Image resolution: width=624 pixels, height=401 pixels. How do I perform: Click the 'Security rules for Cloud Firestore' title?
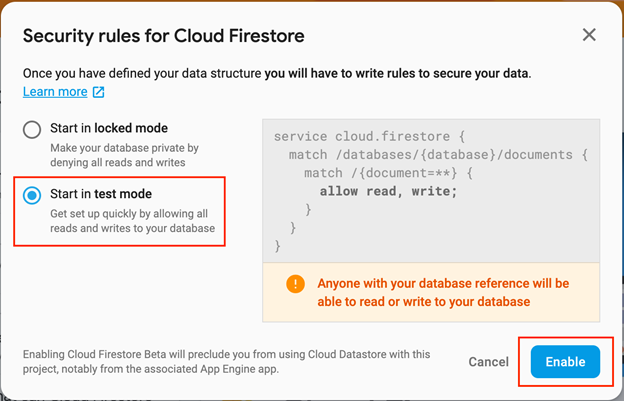pyautogui.click(x=164, y=36)
